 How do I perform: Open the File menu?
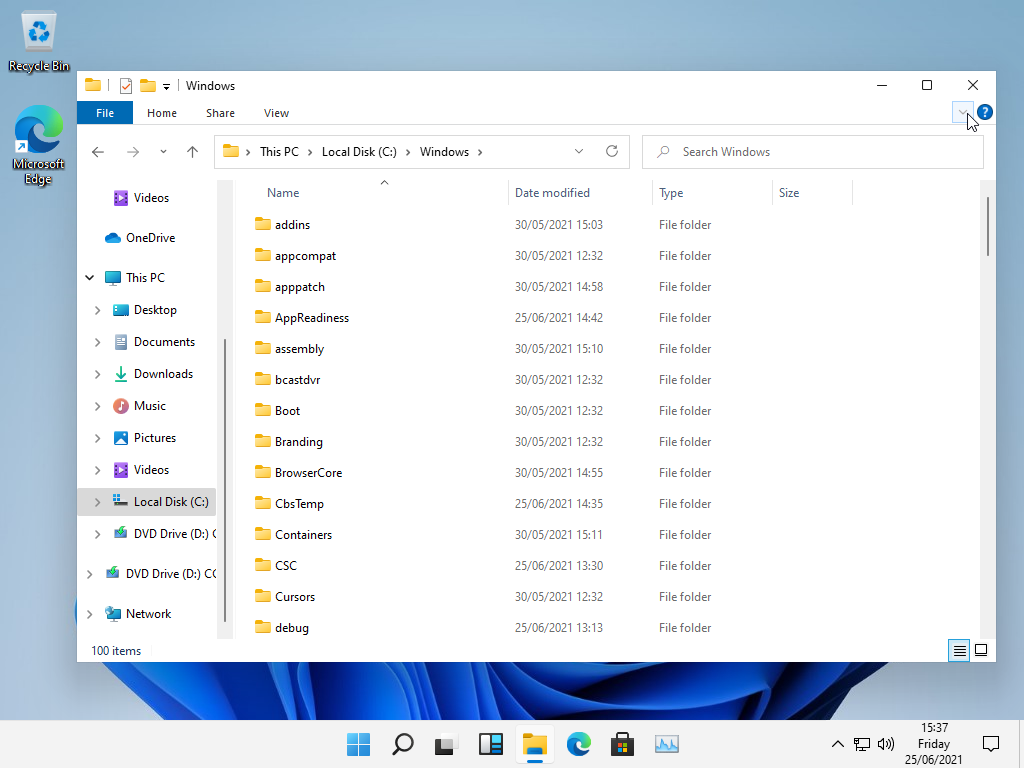click(x=105, y=113)
